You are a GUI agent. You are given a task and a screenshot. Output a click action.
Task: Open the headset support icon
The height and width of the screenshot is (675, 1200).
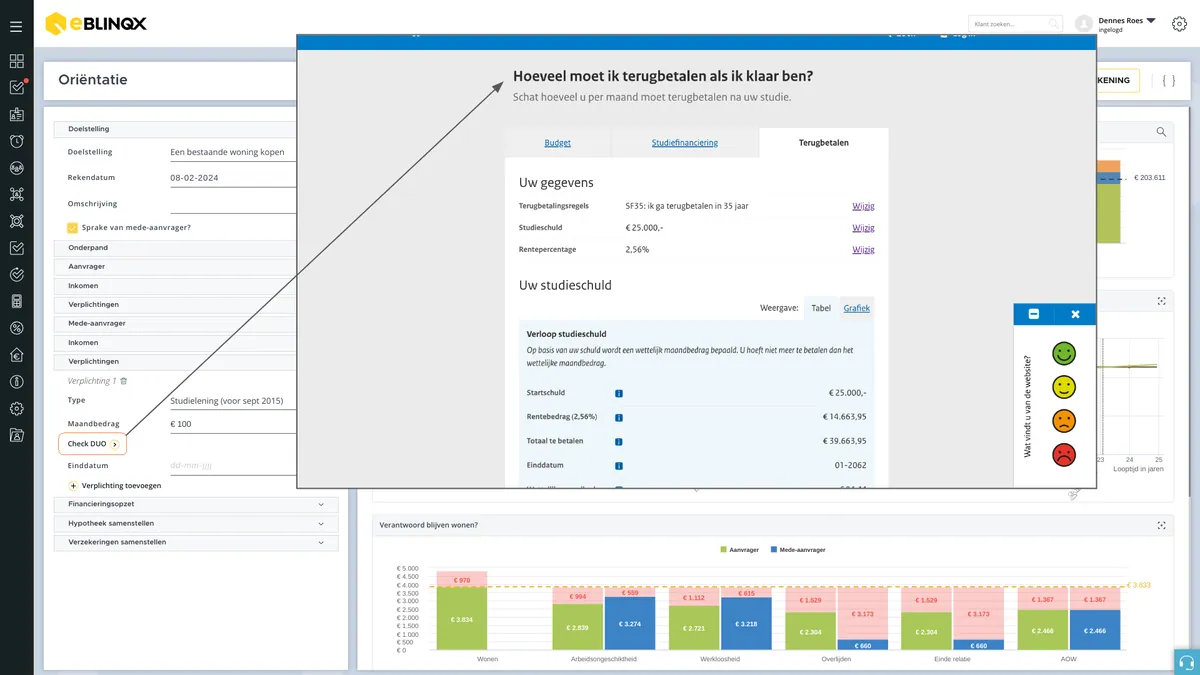point(1187,662)
